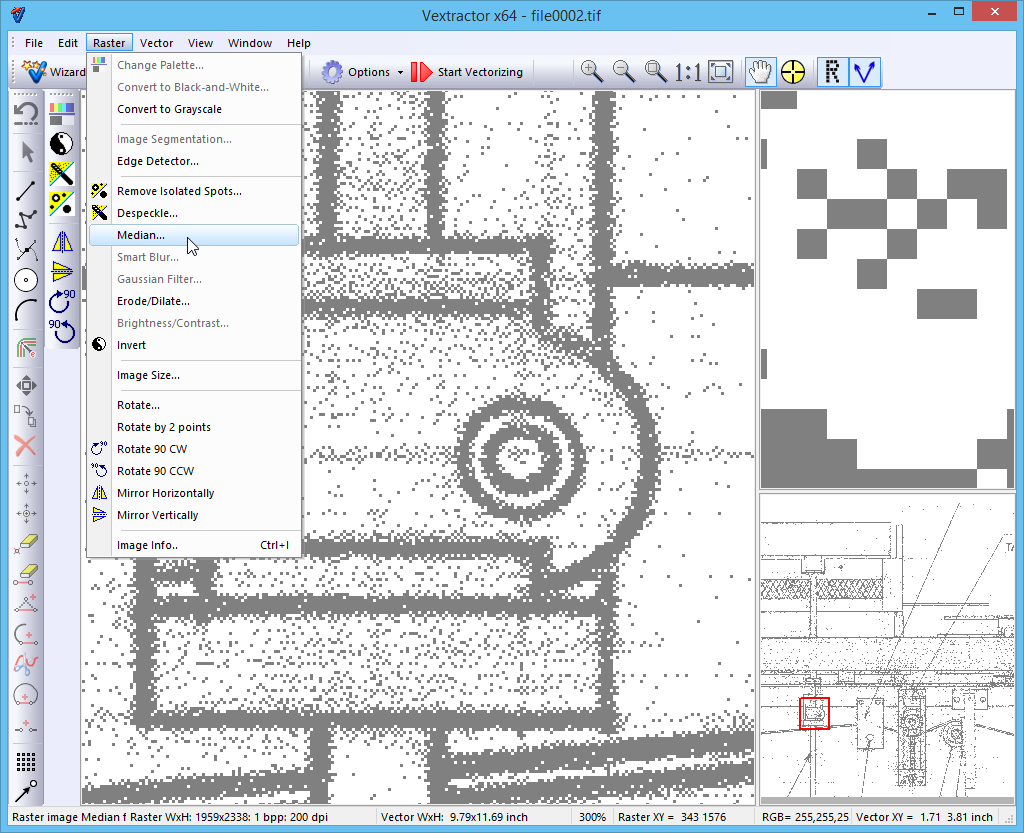Click the zoom in magnifier icon
Screen dimensions: 1024x833
click(592, 71)
